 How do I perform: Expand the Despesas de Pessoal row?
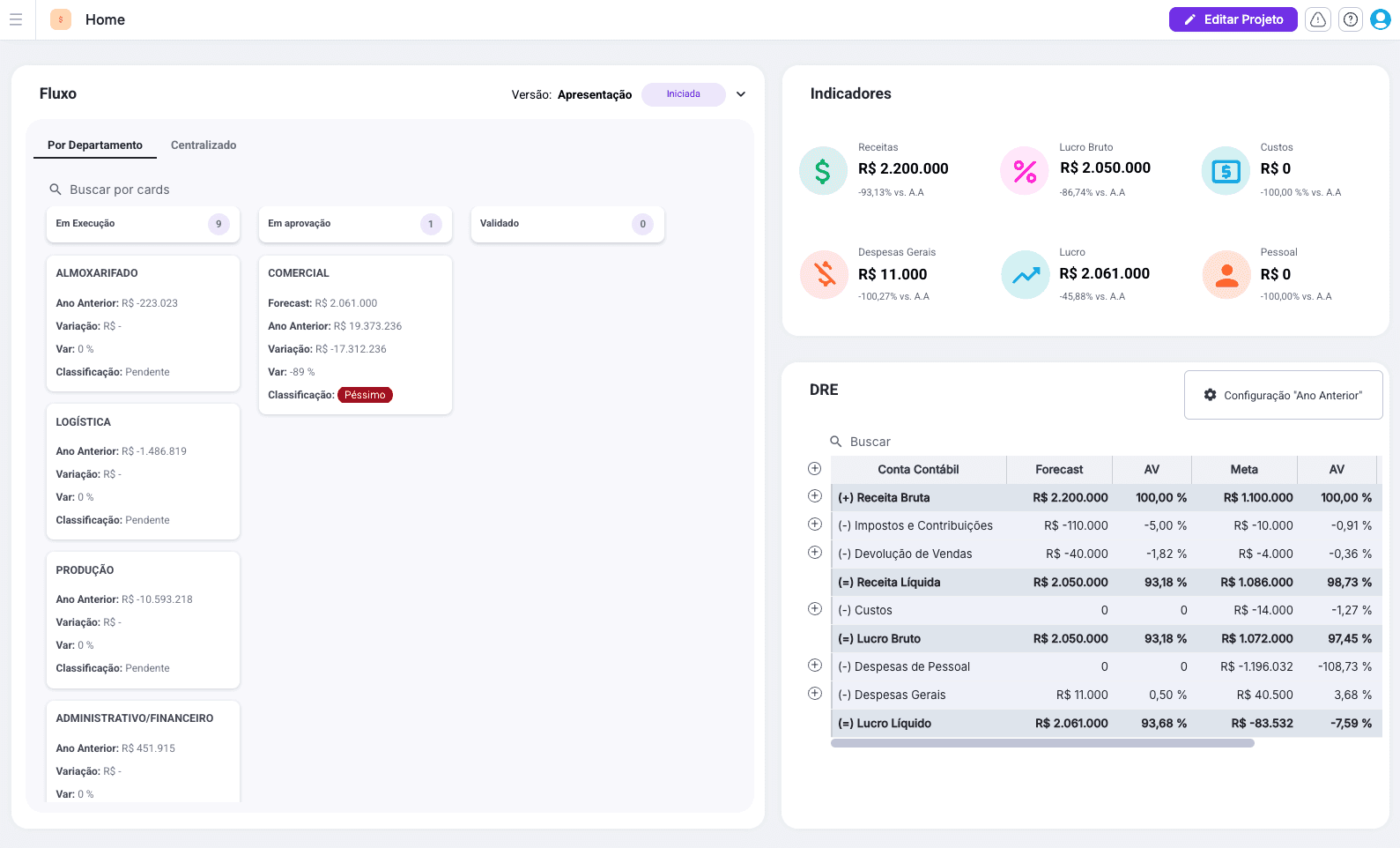click(x=815, y=666)
